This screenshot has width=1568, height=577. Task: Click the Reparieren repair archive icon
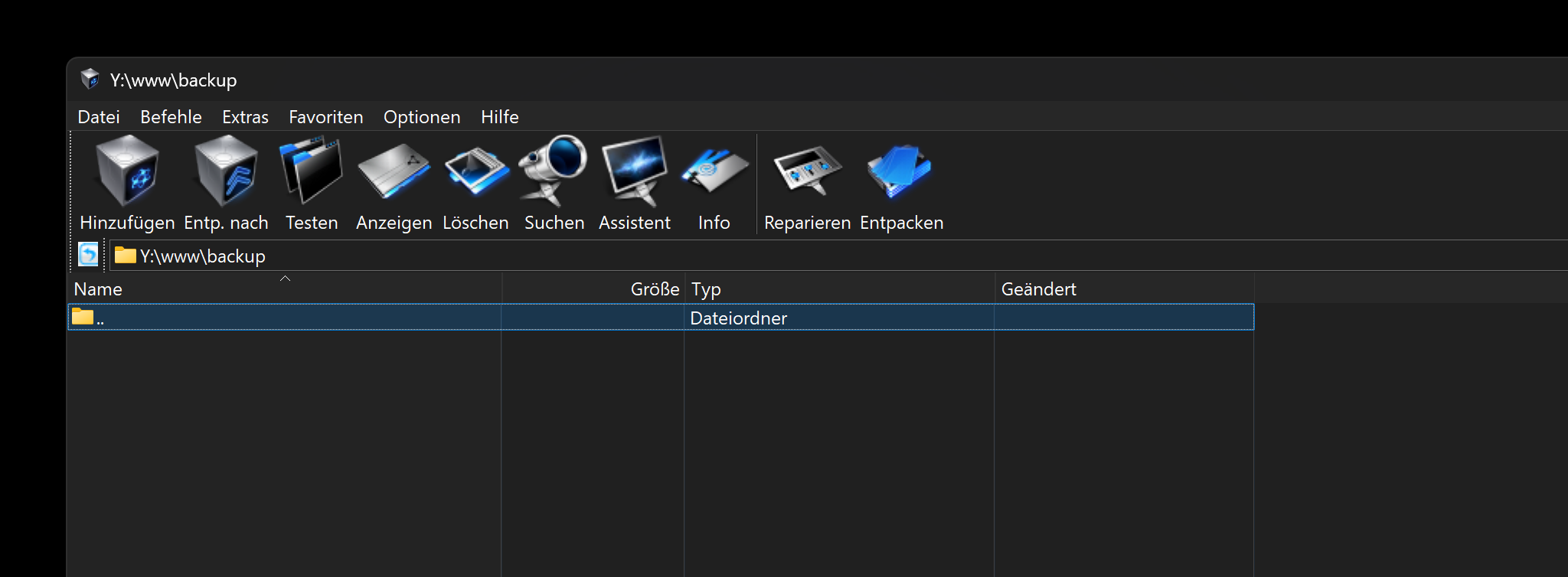click(x=807, y=171)
